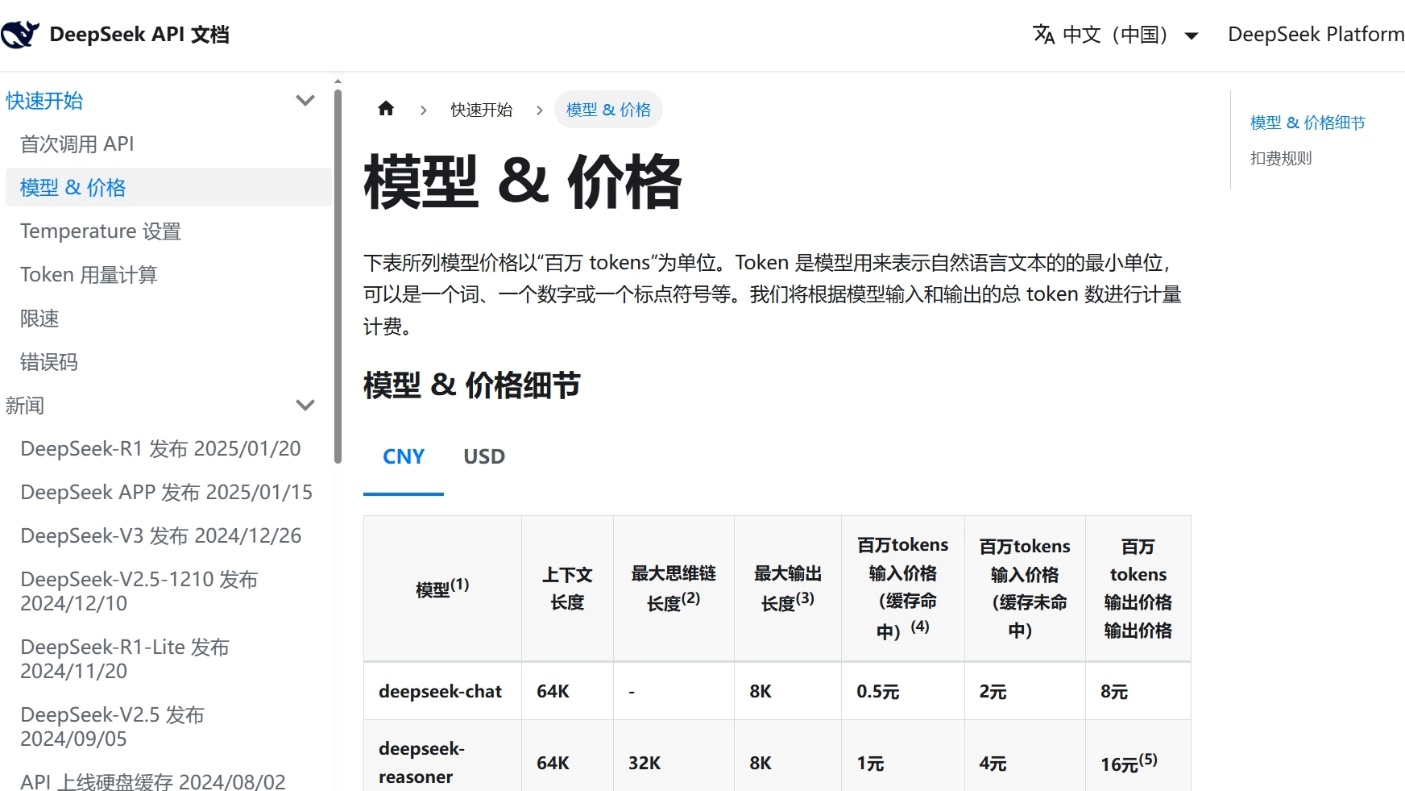
Task: Click the 2元 price cell
Action: 1025,691
